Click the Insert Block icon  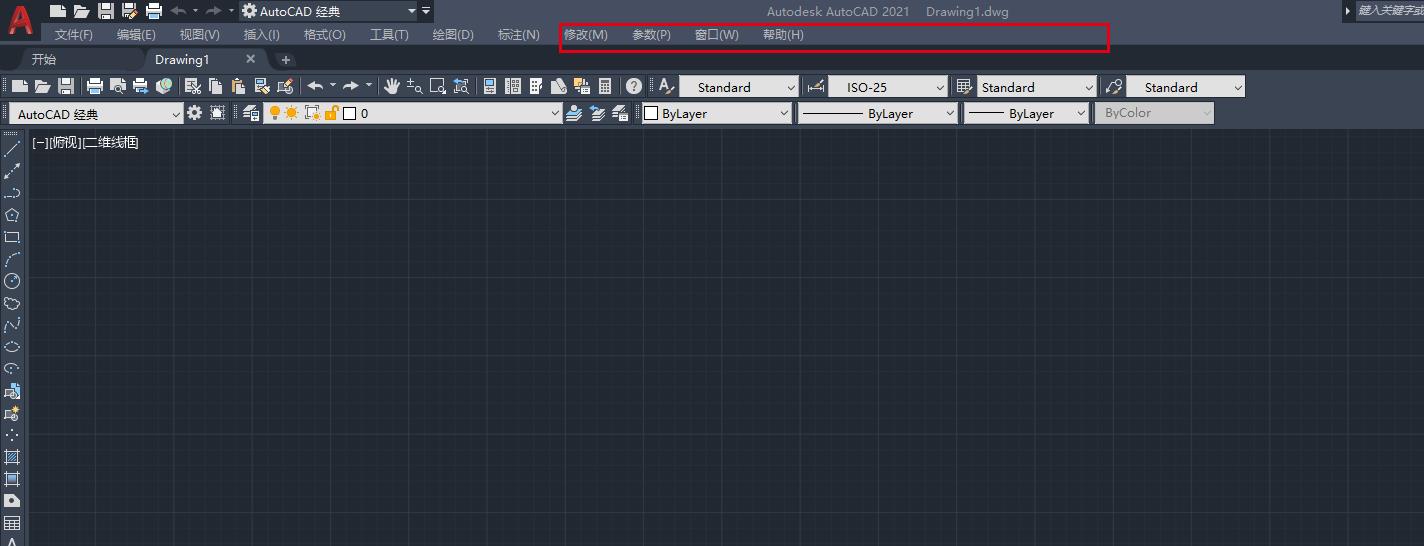(x=12, y=391)
